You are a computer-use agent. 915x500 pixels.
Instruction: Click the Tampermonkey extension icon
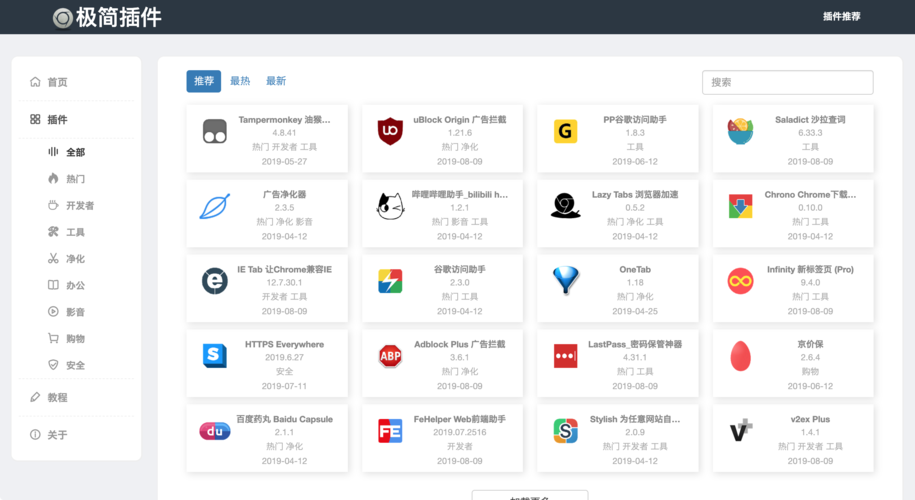point(215,131)
